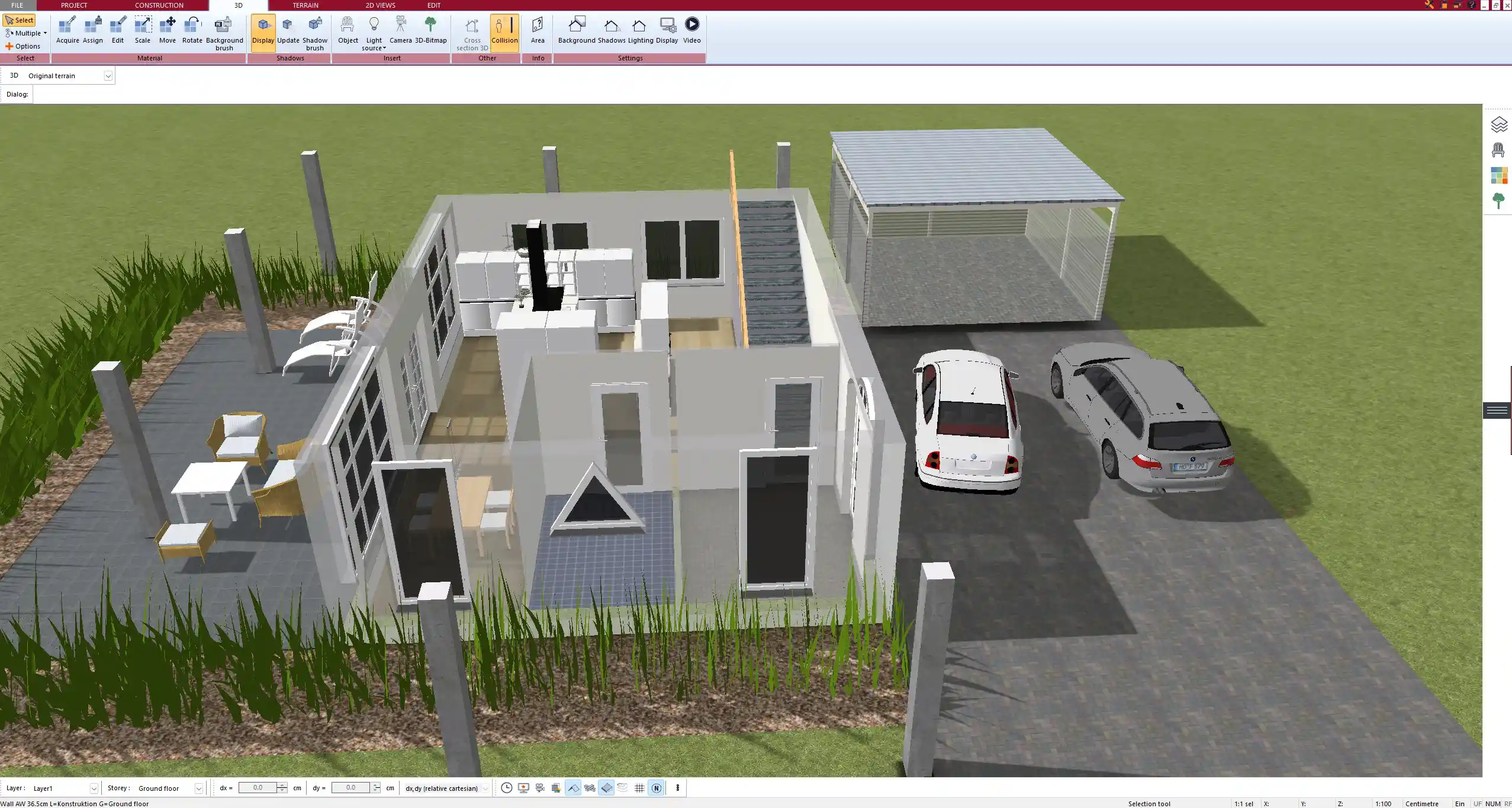The image size is (1512, 808).
Task: Activate the Rotate tool
Action: (191, 30)
